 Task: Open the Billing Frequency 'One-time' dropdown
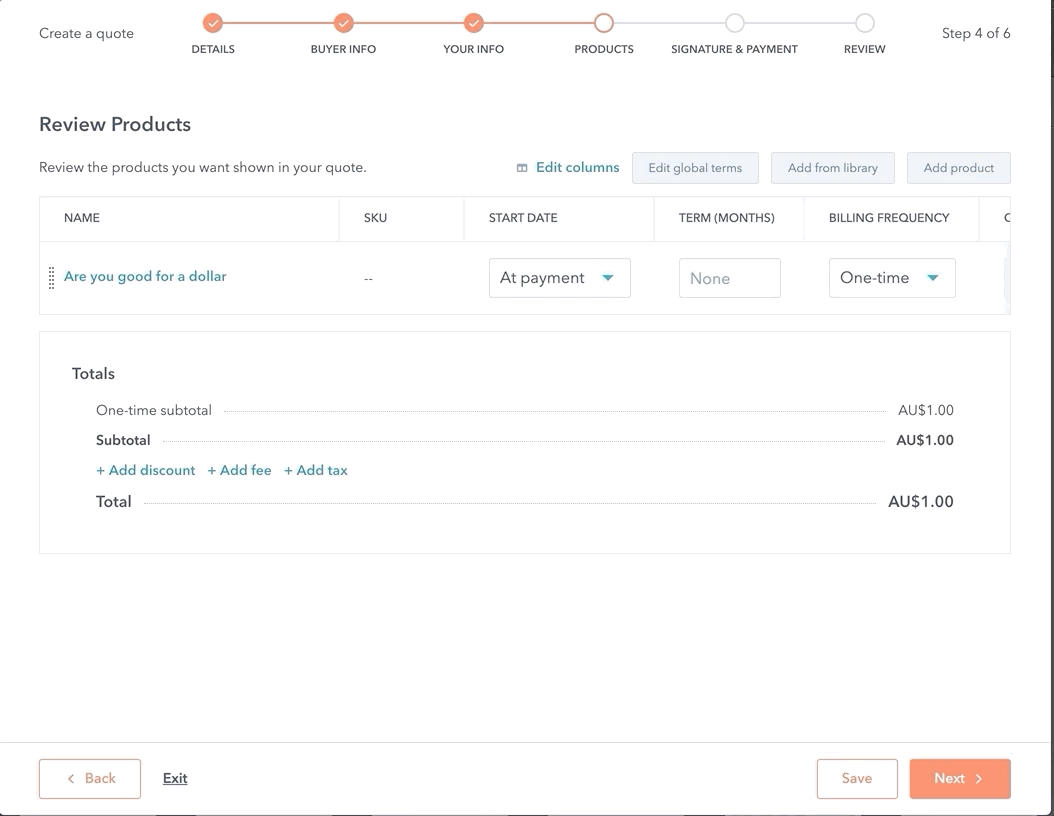(891, 278)
